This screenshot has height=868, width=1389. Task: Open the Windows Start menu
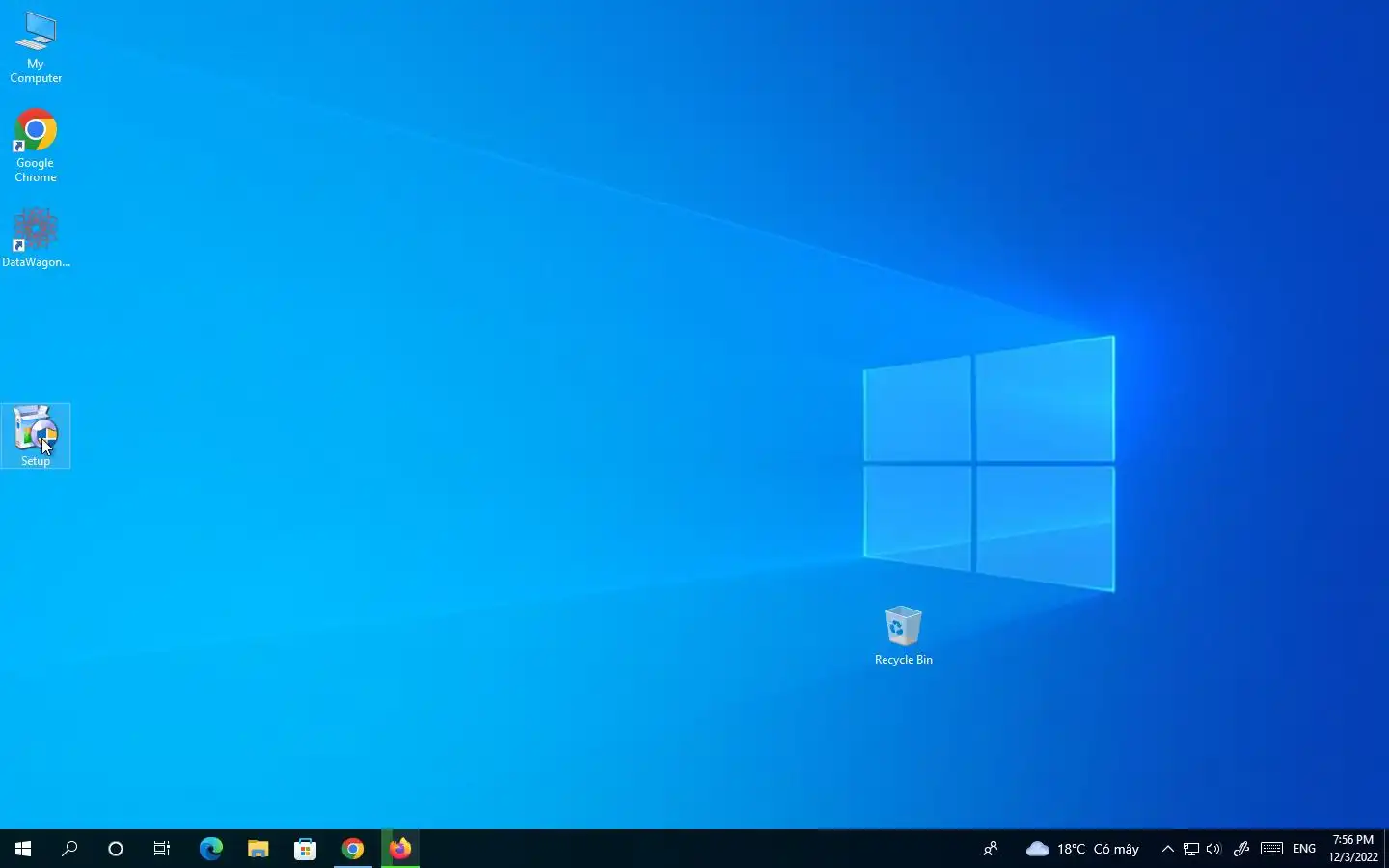click(23, 849)
